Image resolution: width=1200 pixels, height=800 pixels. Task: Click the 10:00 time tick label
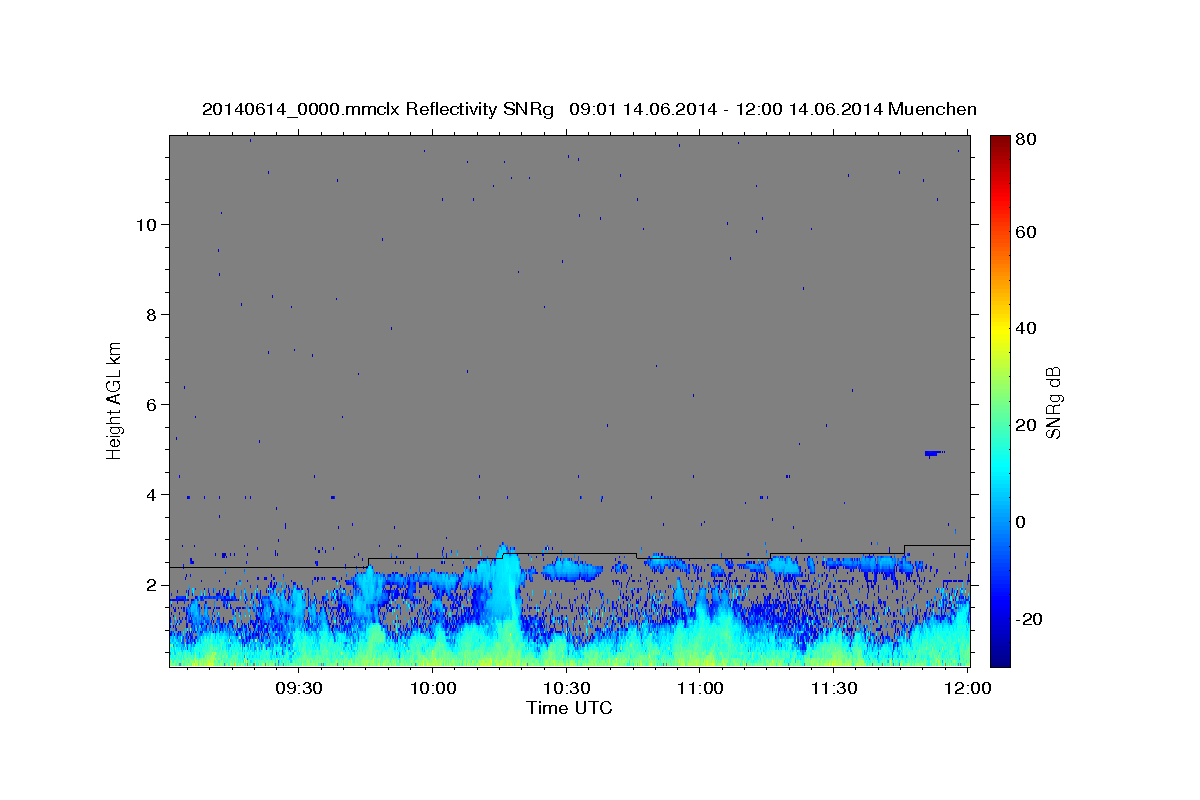tap(433, 689)
